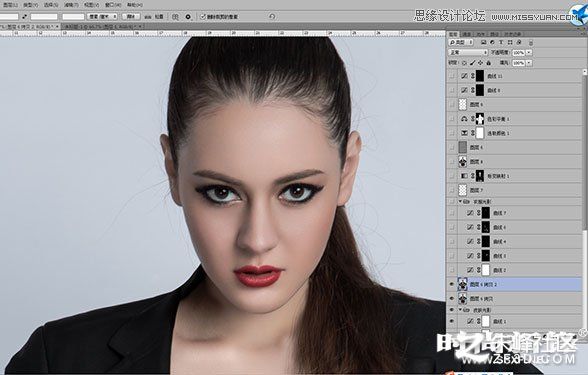The height and width of the screenshot is (375, 588).
Task: Click the swap width and height icon
Action: (x=24, y=17)
